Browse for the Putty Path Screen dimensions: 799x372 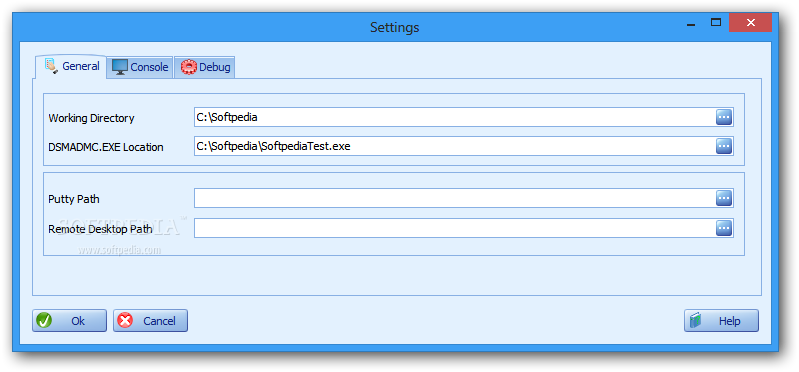(x=724, y=198)
